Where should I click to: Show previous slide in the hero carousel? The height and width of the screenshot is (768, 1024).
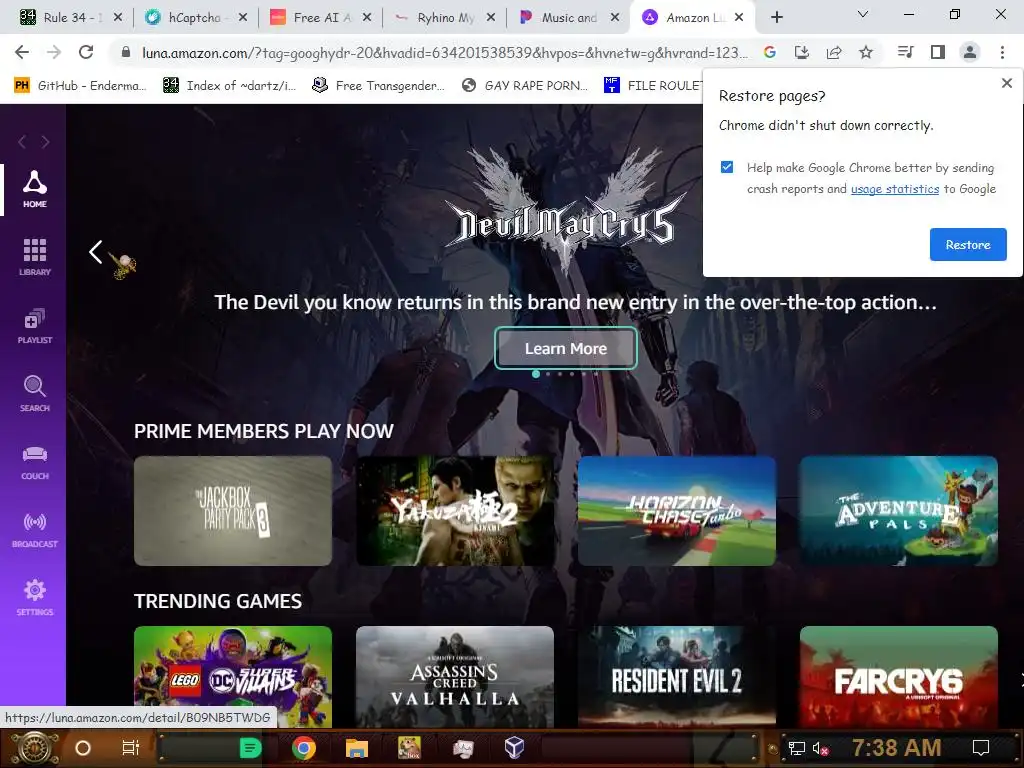pos(96,251)
